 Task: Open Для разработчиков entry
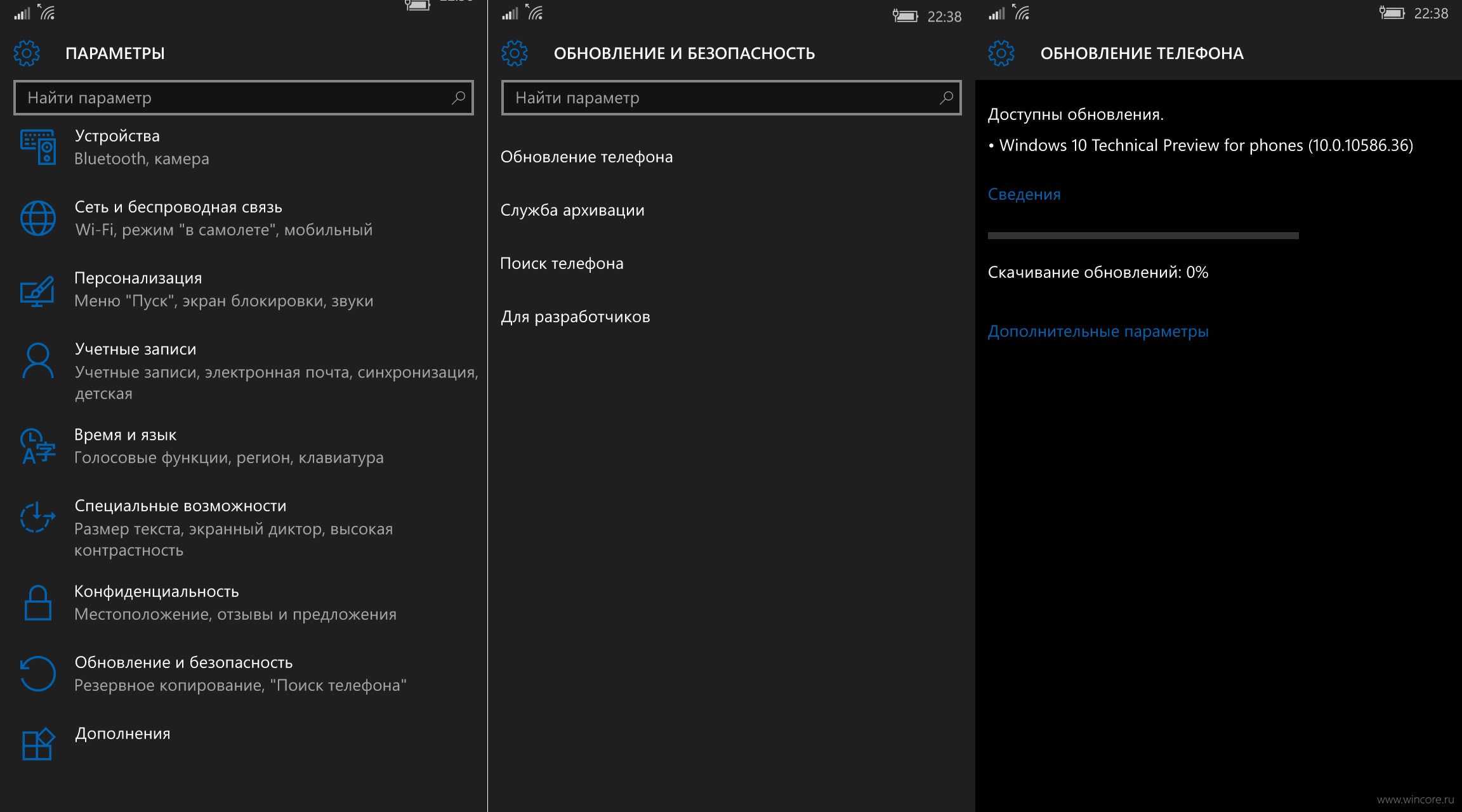[575, 317]
